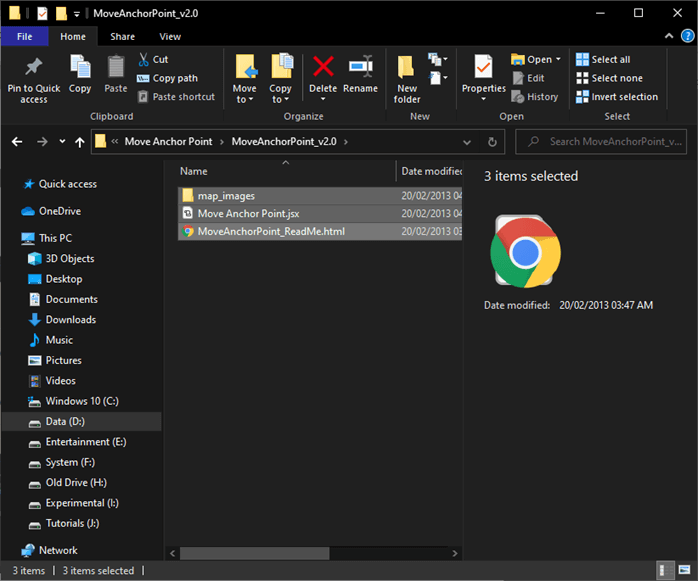This screenshot has height=581, width=698.
Task: Click Invert selection in Select group
Action: pyautogui.click(x=617, y=97)
